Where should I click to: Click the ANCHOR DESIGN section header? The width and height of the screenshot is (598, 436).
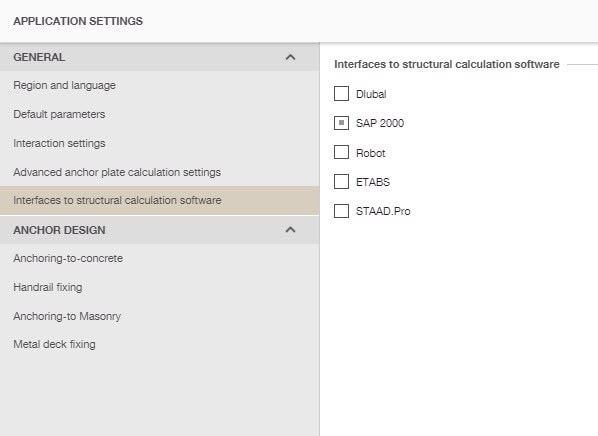[159, 230]
